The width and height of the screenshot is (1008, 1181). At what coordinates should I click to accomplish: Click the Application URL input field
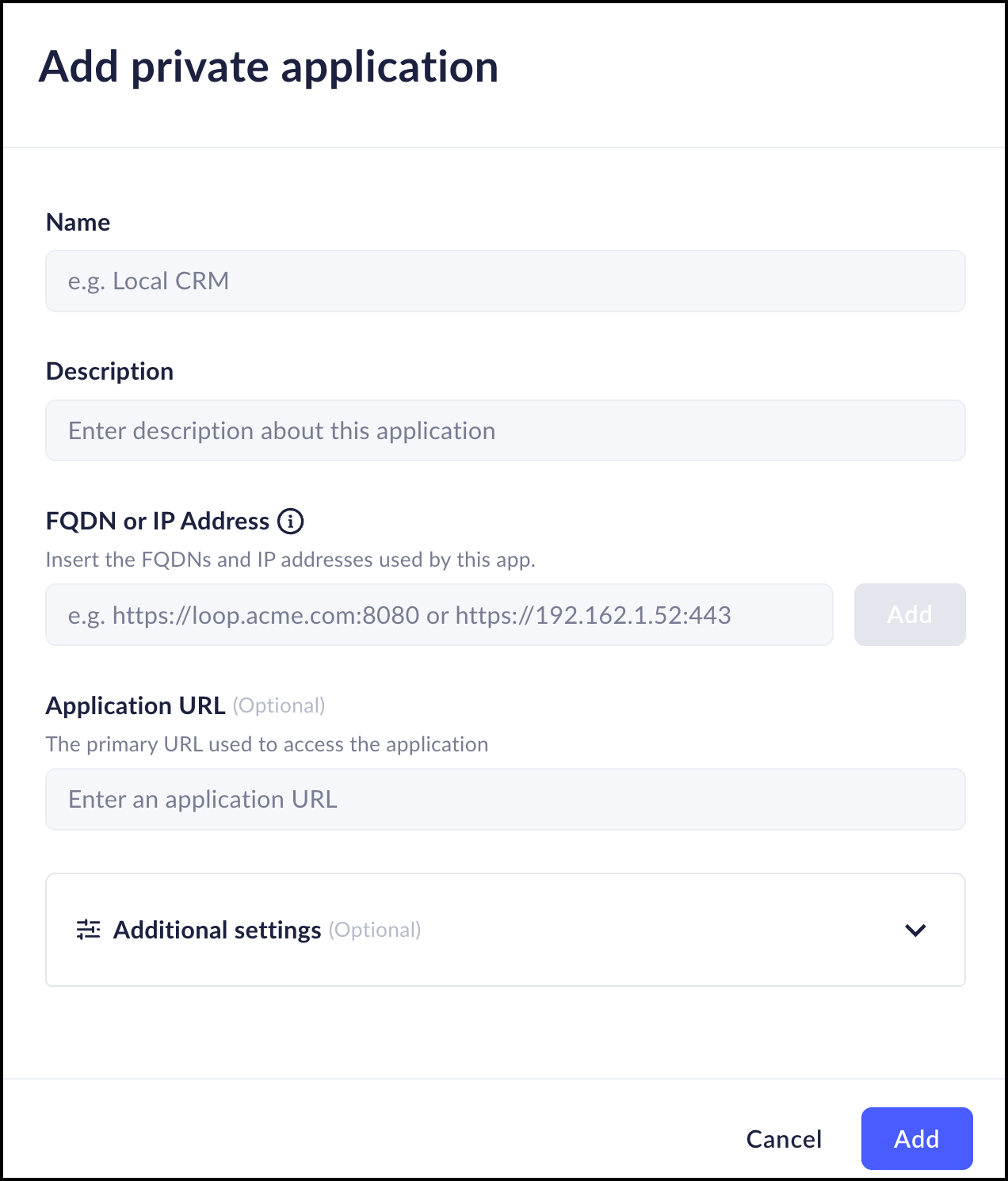coord(505,799)
